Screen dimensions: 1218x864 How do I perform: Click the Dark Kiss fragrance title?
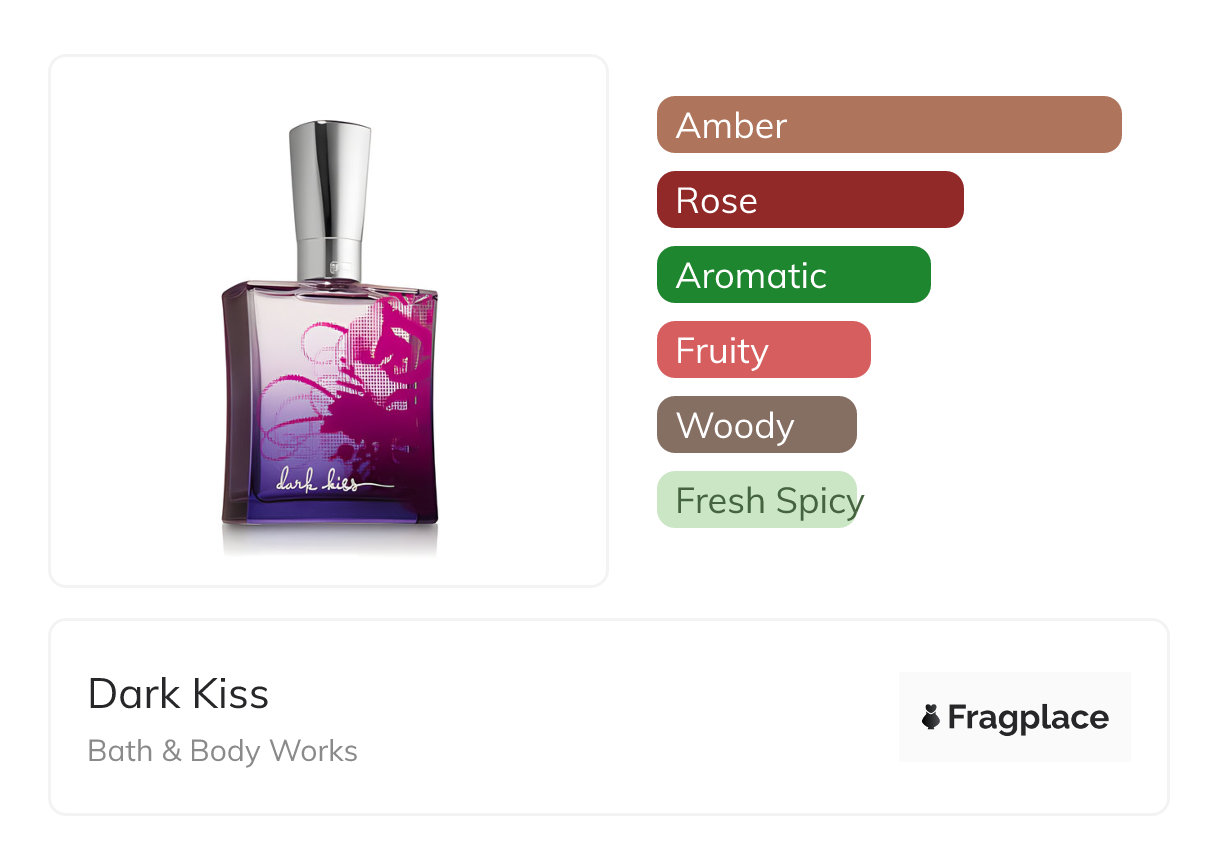[x=178, y=693]
